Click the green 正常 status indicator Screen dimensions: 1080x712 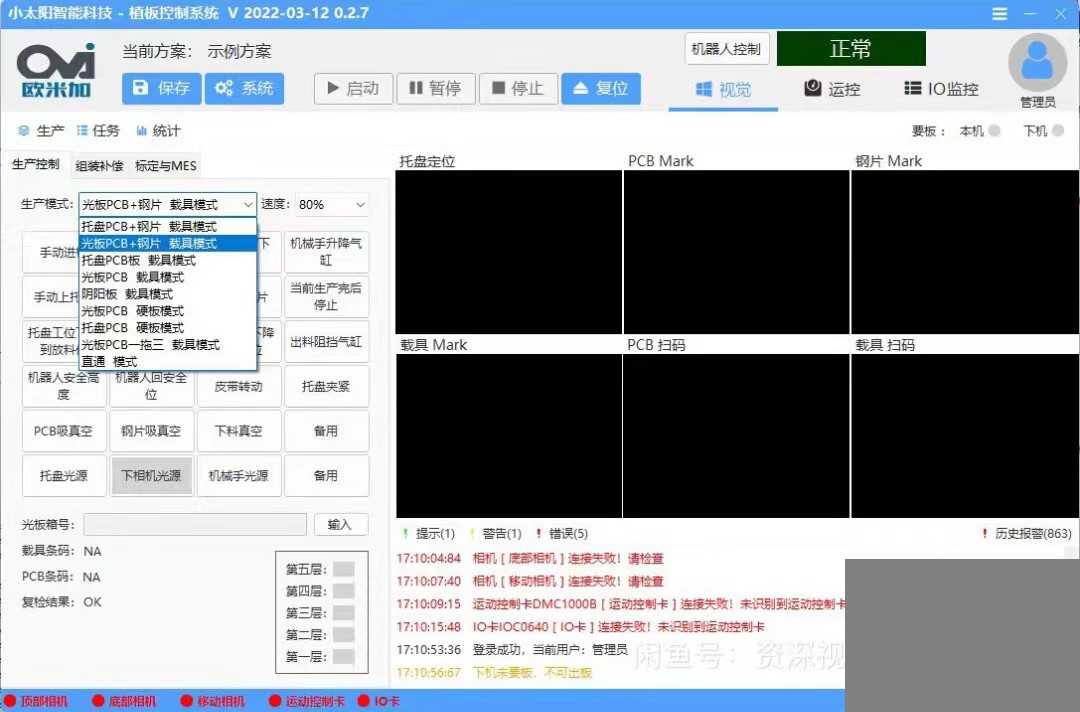click(851, 49)
